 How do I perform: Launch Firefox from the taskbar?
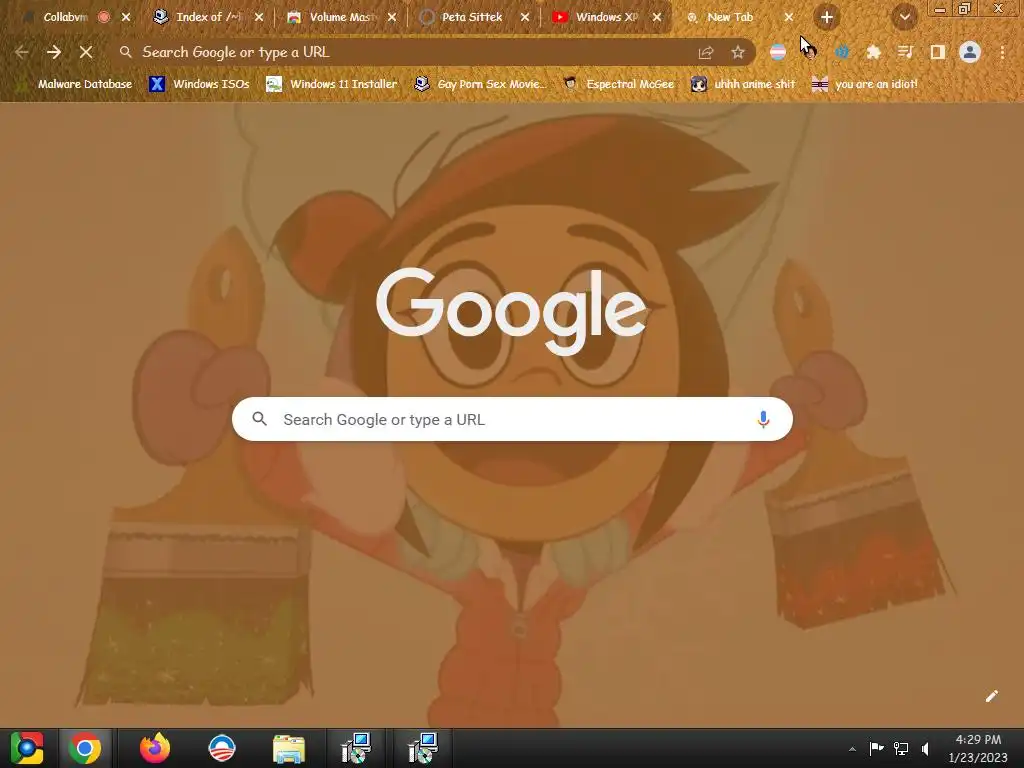pyautogui.click(x=155, y=748)
